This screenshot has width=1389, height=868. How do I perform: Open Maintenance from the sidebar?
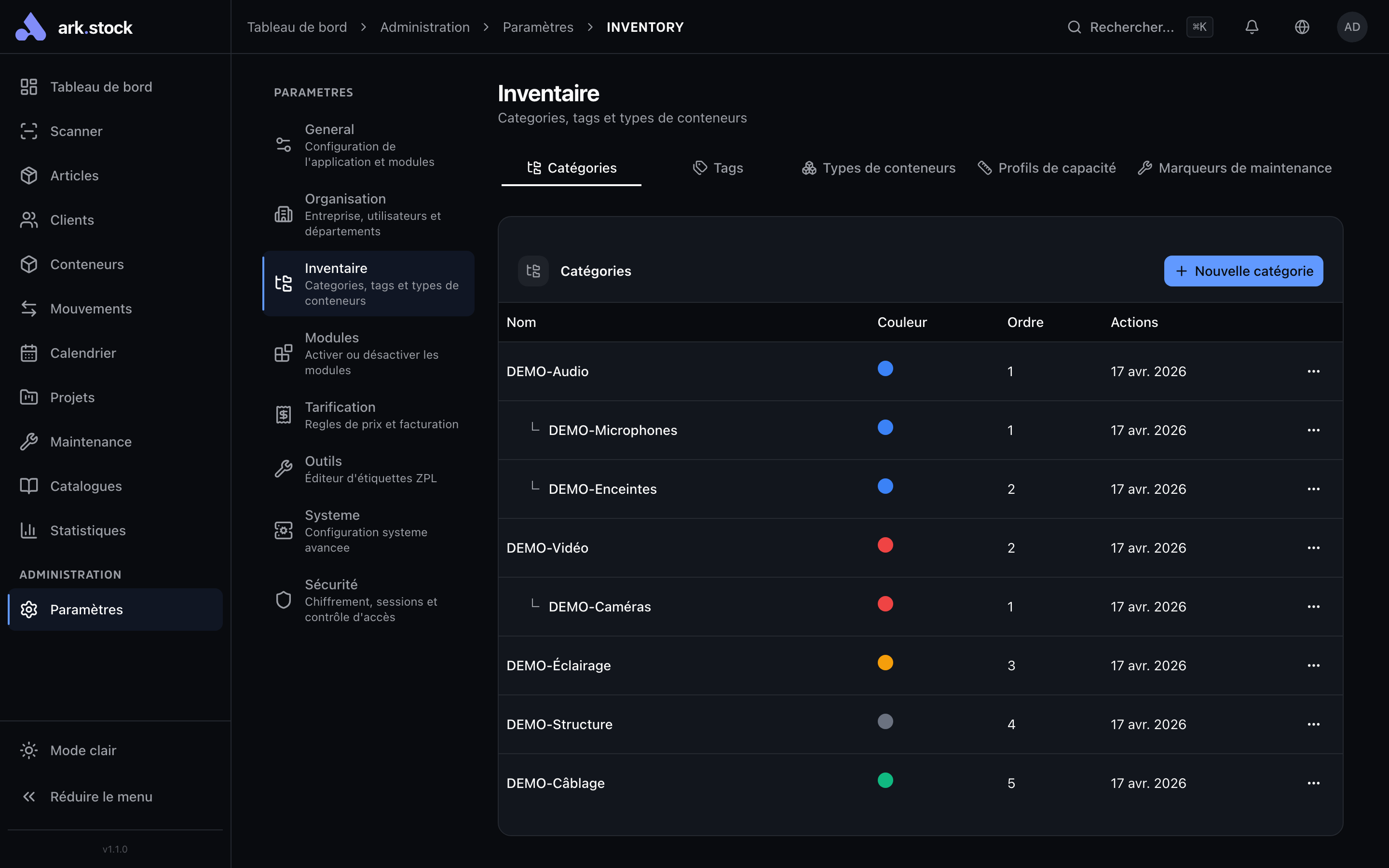(x=115, y=441)
